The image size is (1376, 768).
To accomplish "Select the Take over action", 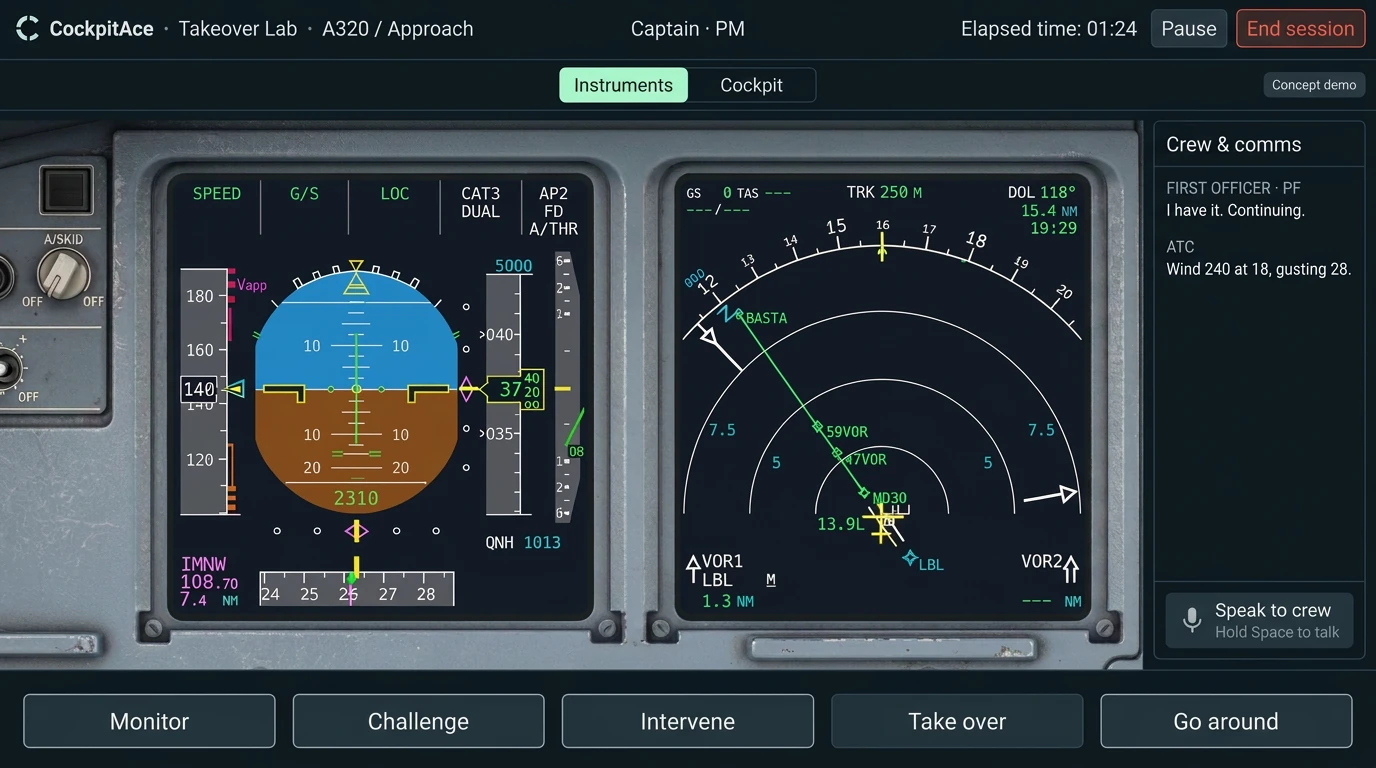I will (x=957, y=721).
